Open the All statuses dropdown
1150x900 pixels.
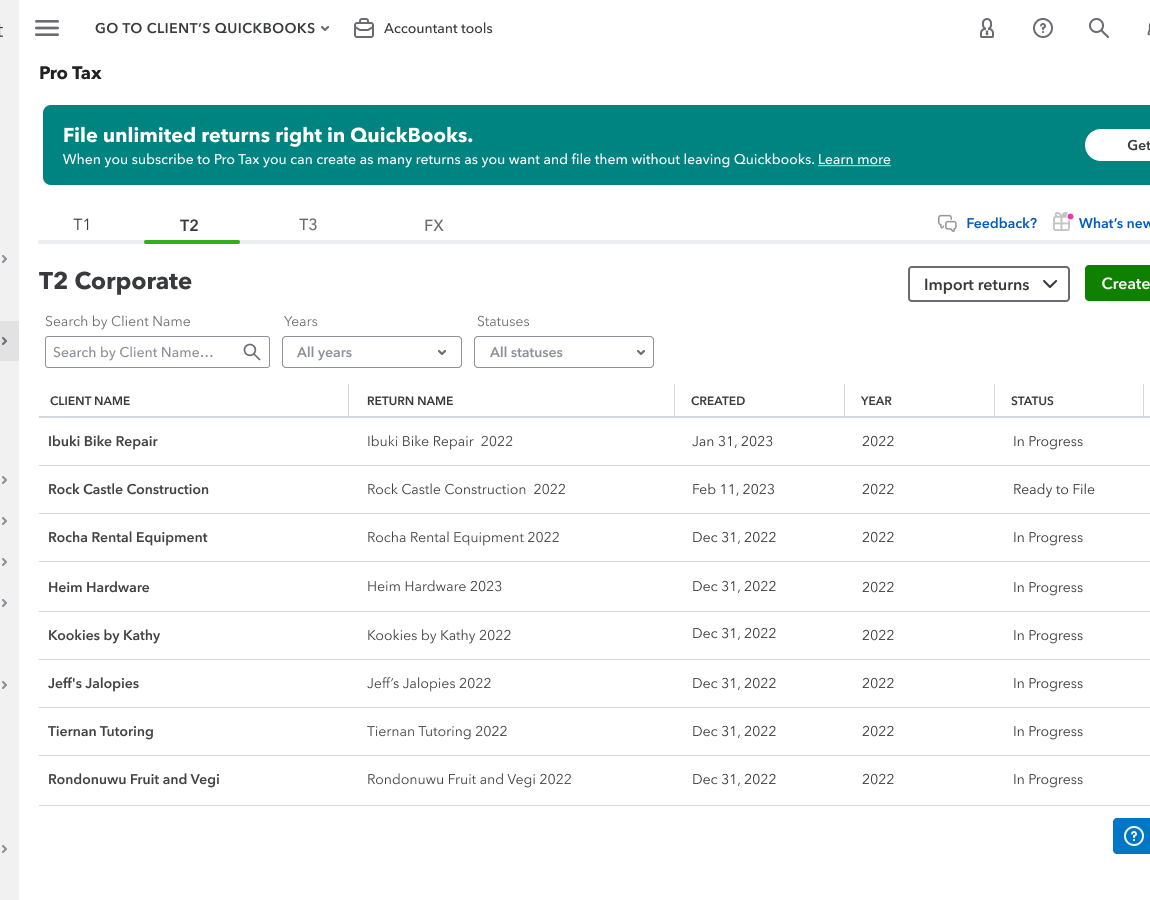click(x=564, y=352)
